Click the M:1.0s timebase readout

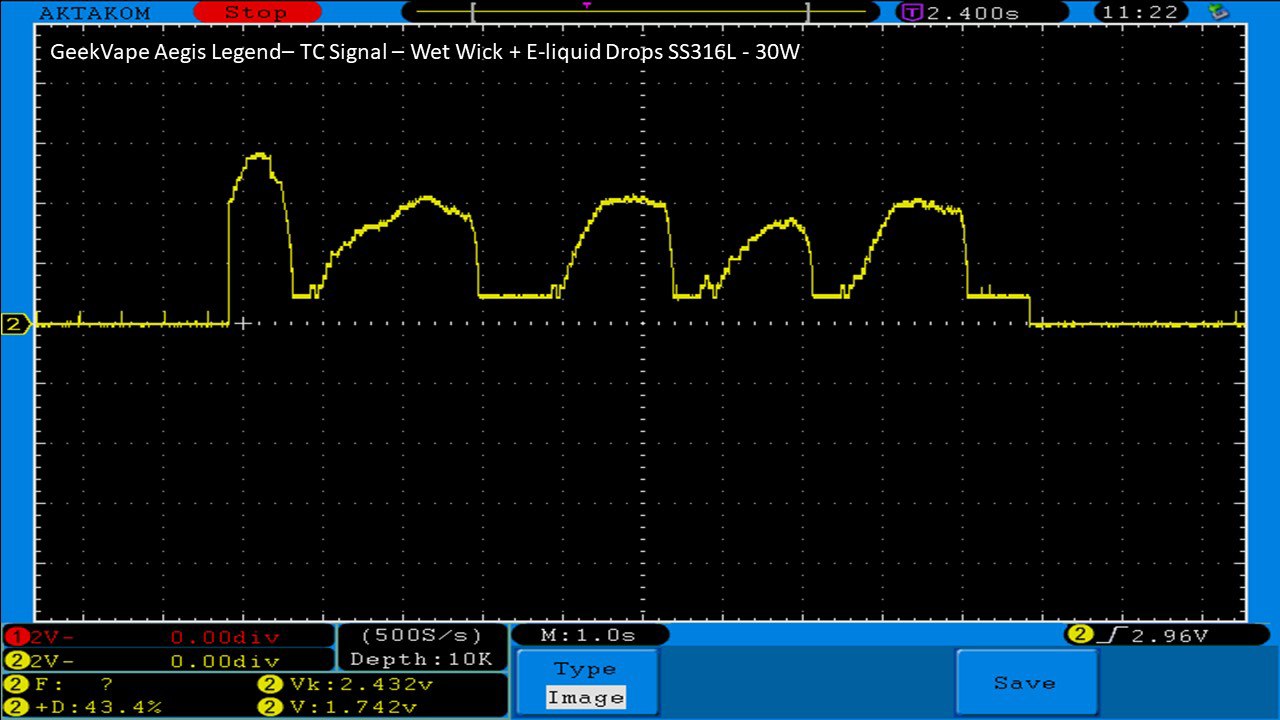point(589,635)
